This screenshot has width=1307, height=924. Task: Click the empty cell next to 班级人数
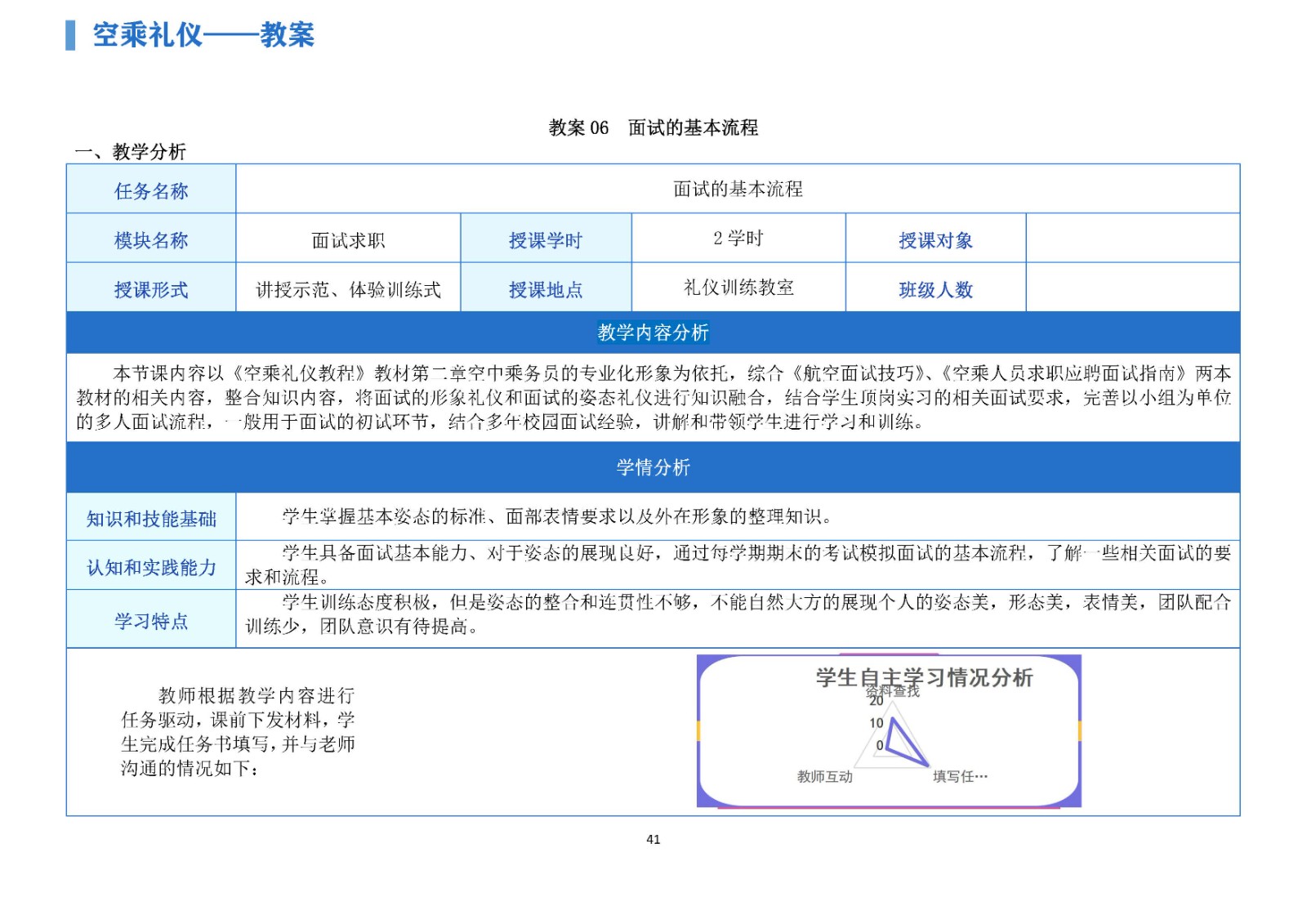[1132, 288]
